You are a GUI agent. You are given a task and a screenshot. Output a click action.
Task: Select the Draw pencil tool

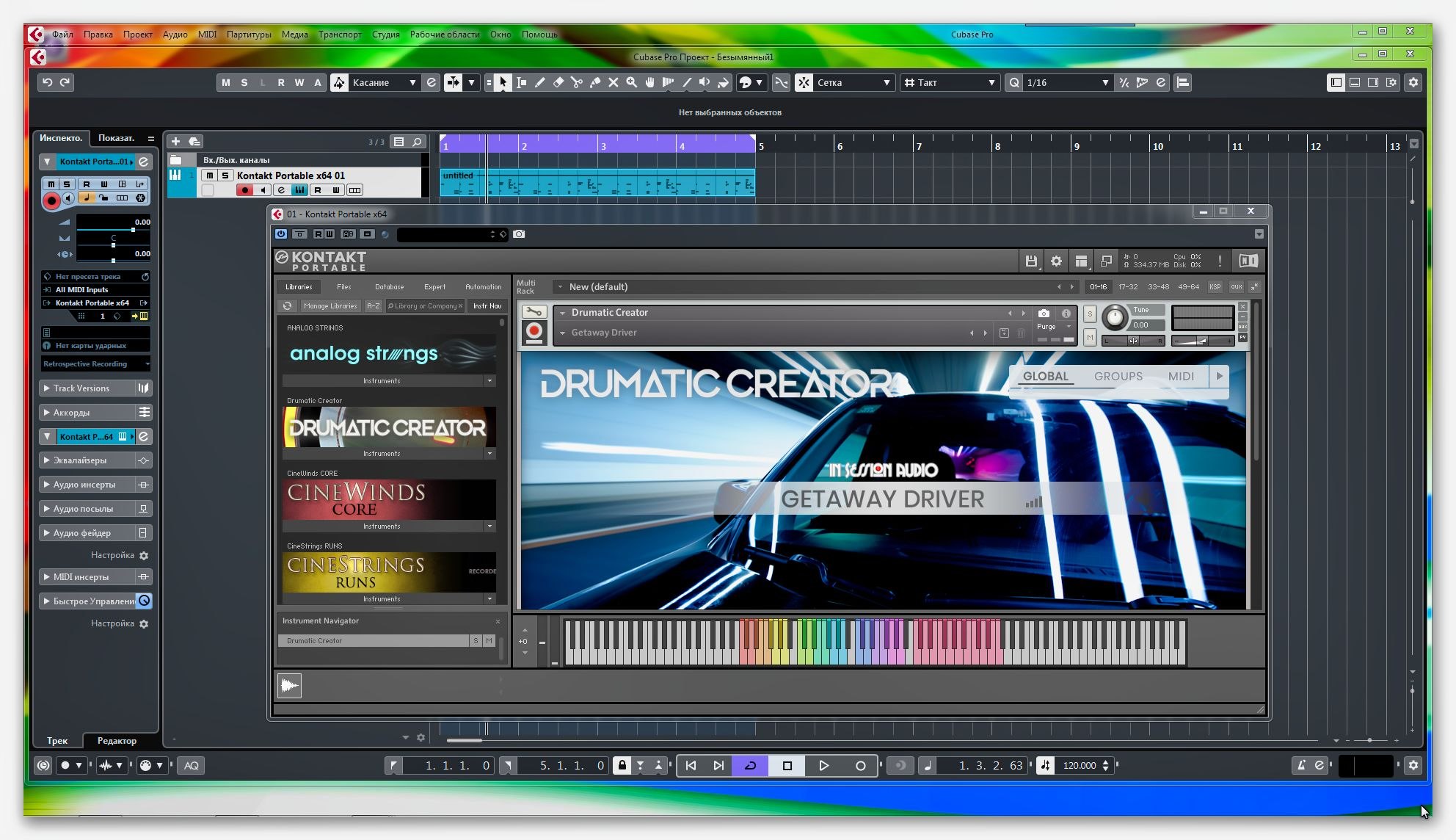(x=539, y=82)
